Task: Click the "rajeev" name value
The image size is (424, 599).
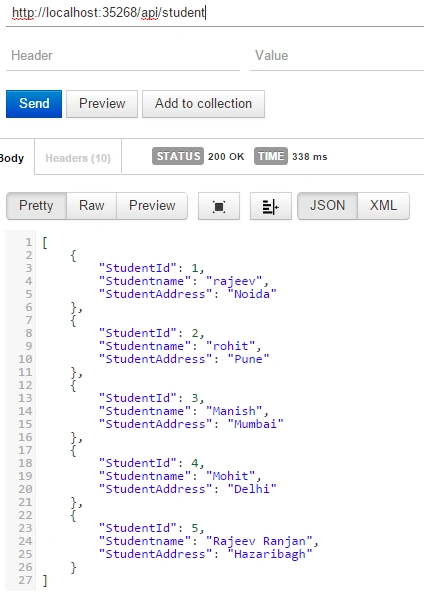Action: pyautogui.click(x=234, y=281)
